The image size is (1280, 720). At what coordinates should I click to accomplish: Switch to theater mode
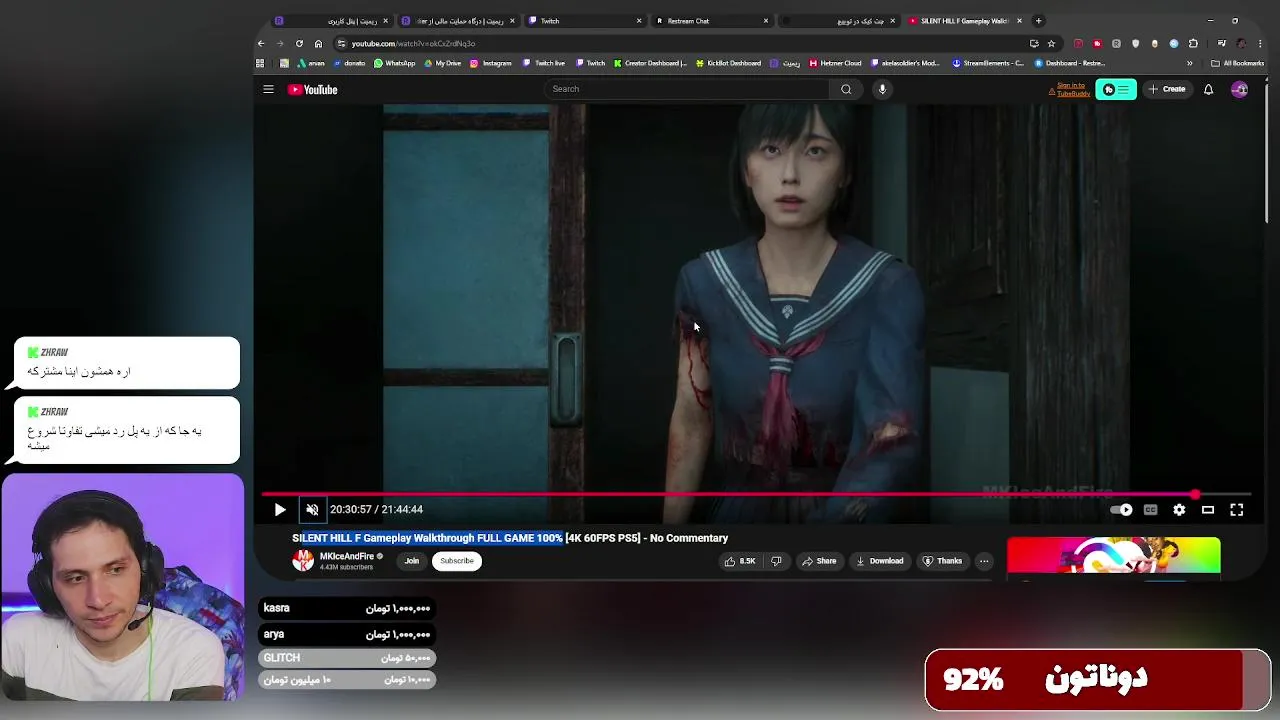coord(1208,510)
